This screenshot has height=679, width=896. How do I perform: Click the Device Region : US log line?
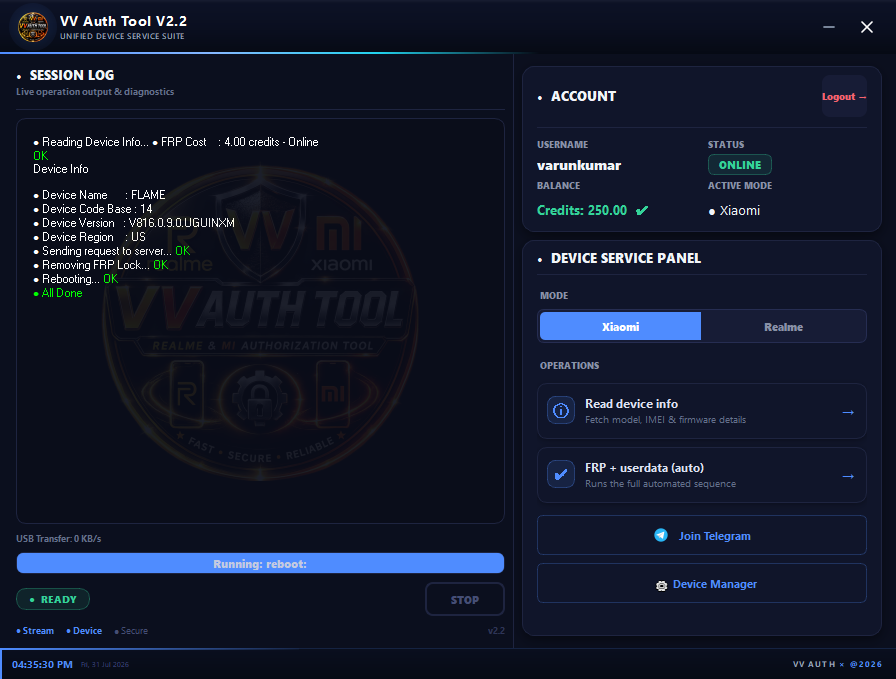click(90, 237)
